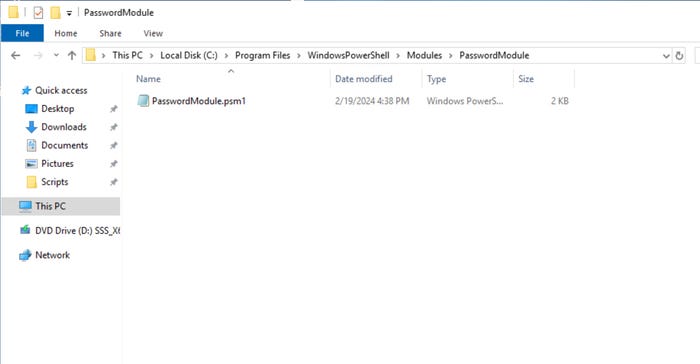Select PasswordModule in breadcrumb path
The height and width of the screenshot is (364, 700).
(494, 55)
